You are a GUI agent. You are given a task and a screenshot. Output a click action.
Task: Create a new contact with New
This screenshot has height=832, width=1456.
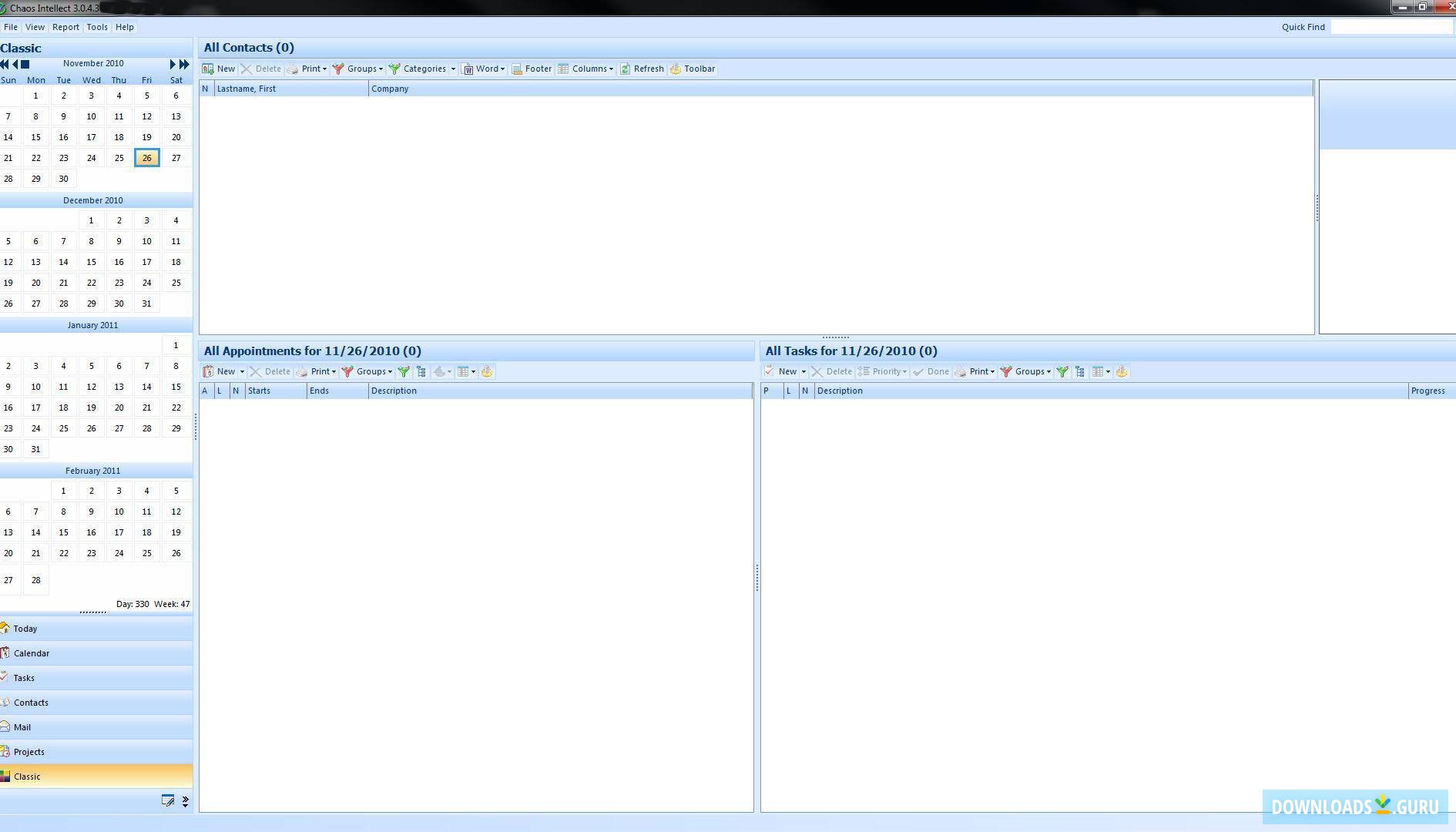(219, 69)
